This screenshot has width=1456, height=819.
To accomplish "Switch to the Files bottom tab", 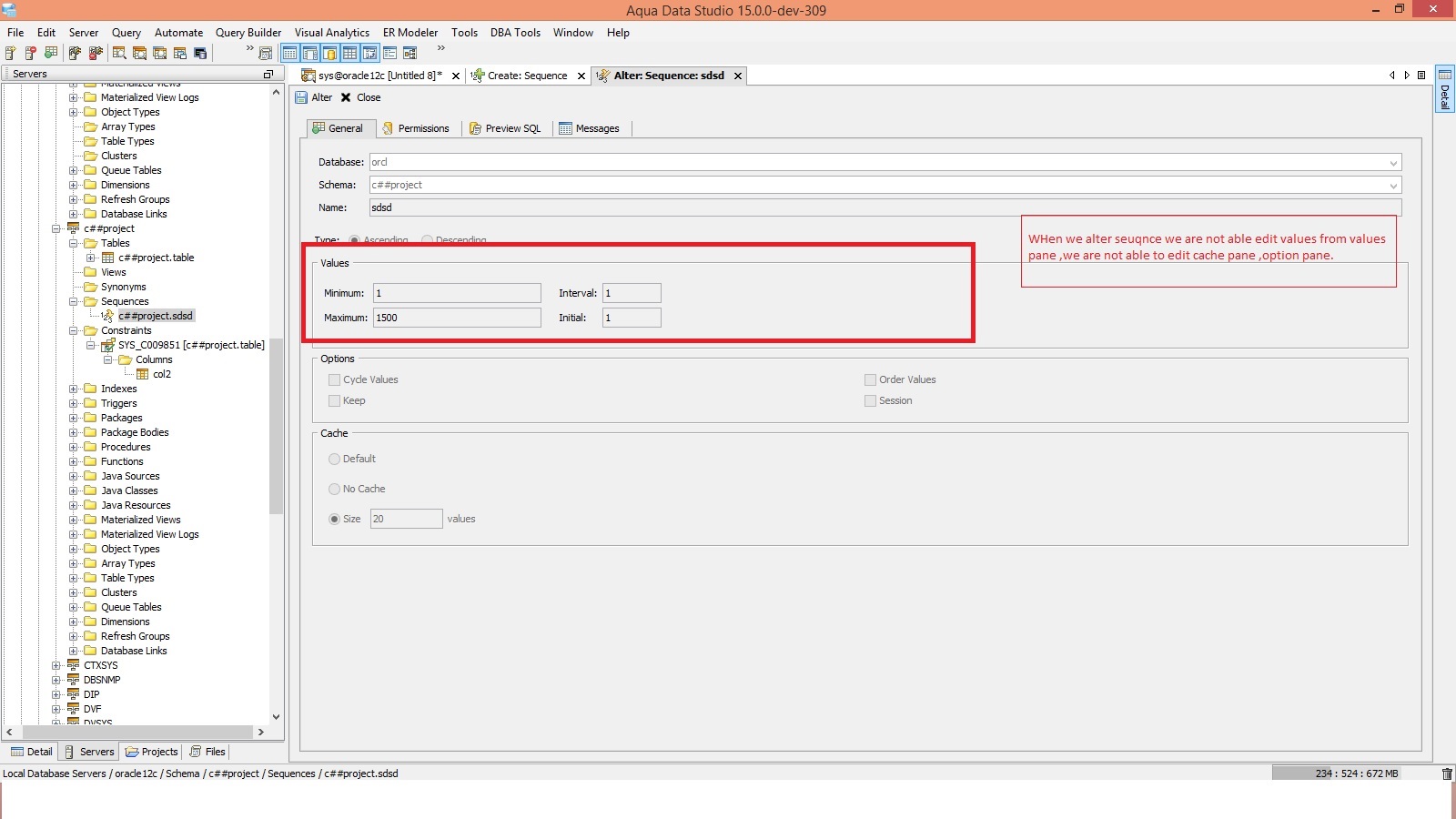I will pos(207,752).
